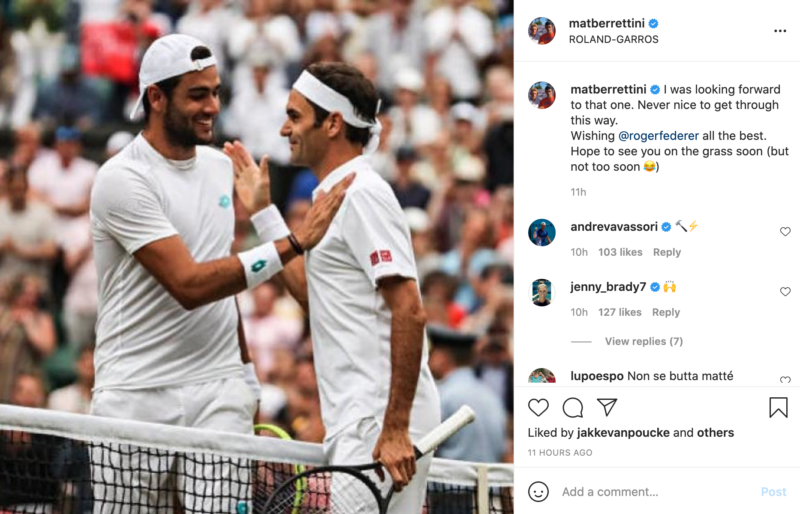Open andrevavassori's profile avatar
The height and width of the screenshot is (514, 800).
click(x=542, y=232)
